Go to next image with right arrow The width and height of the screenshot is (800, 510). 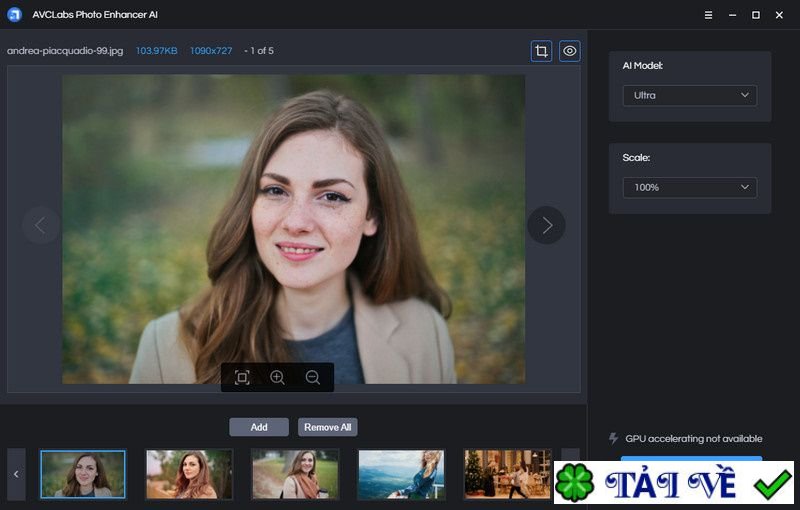click(x=546, y=225)
